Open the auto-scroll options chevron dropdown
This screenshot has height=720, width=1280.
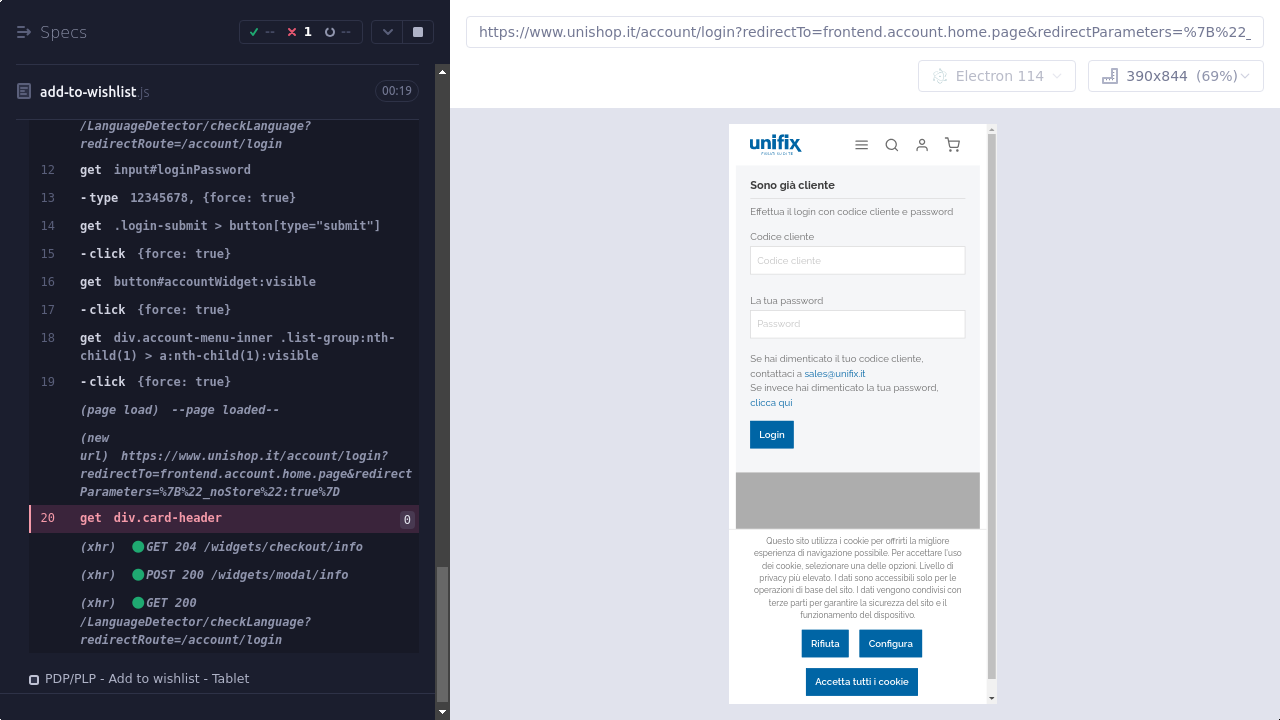(388, 32)
